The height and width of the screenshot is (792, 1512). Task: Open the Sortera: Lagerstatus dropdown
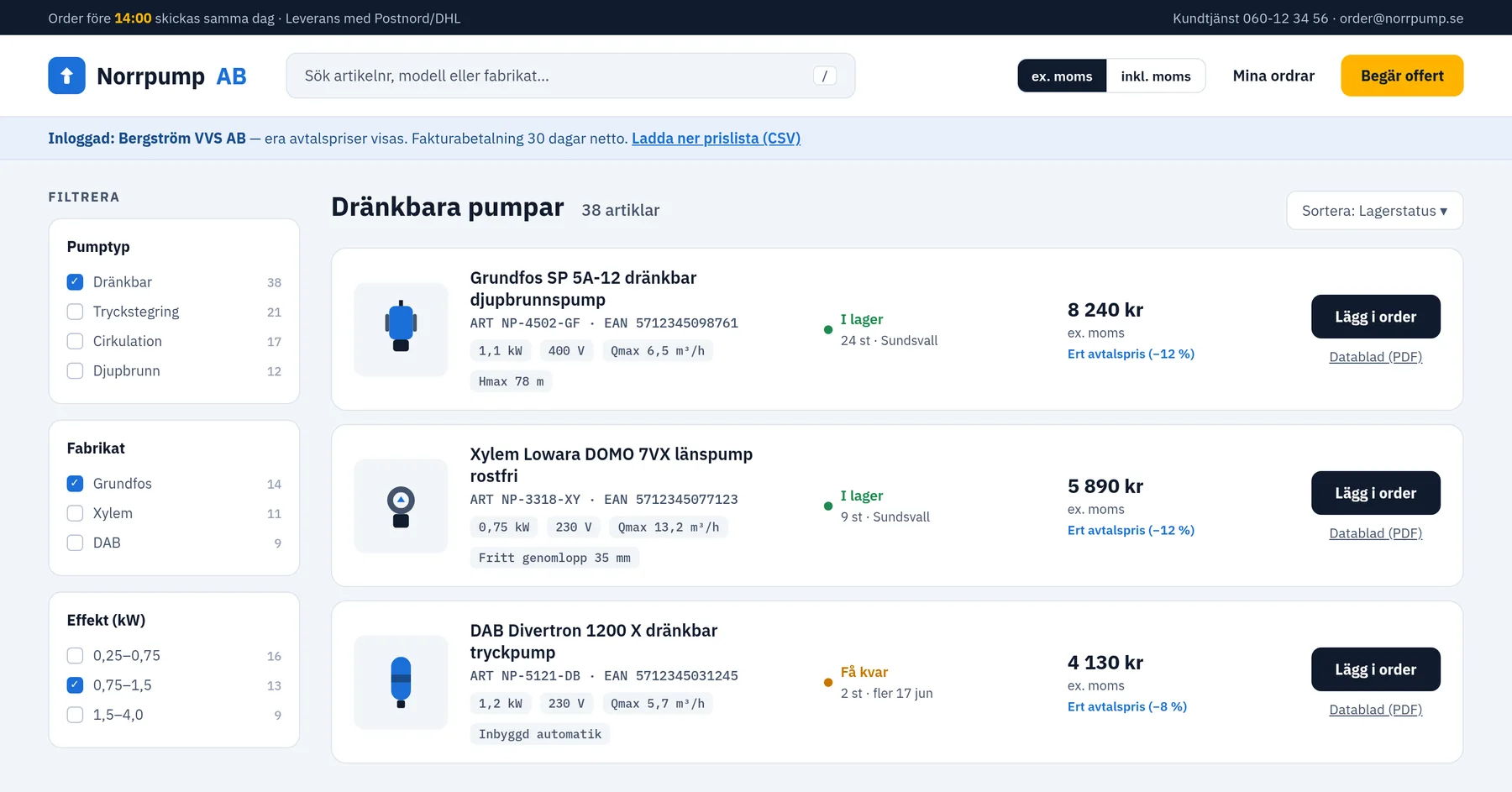(x=1374, y=211)
